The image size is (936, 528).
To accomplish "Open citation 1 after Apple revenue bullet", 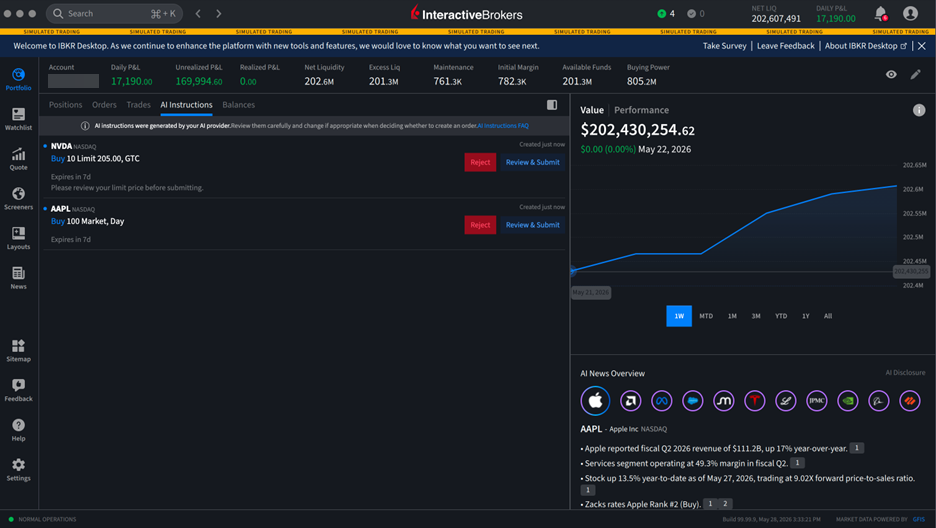I will pyautogui.click(x=857, y=448).
